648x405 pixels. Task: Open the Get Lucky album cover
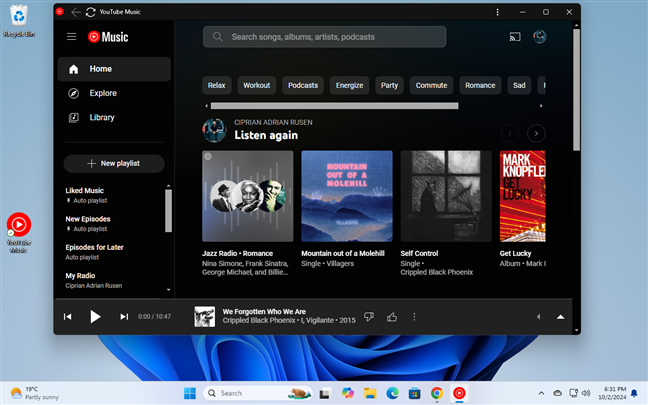click(522, 196)
